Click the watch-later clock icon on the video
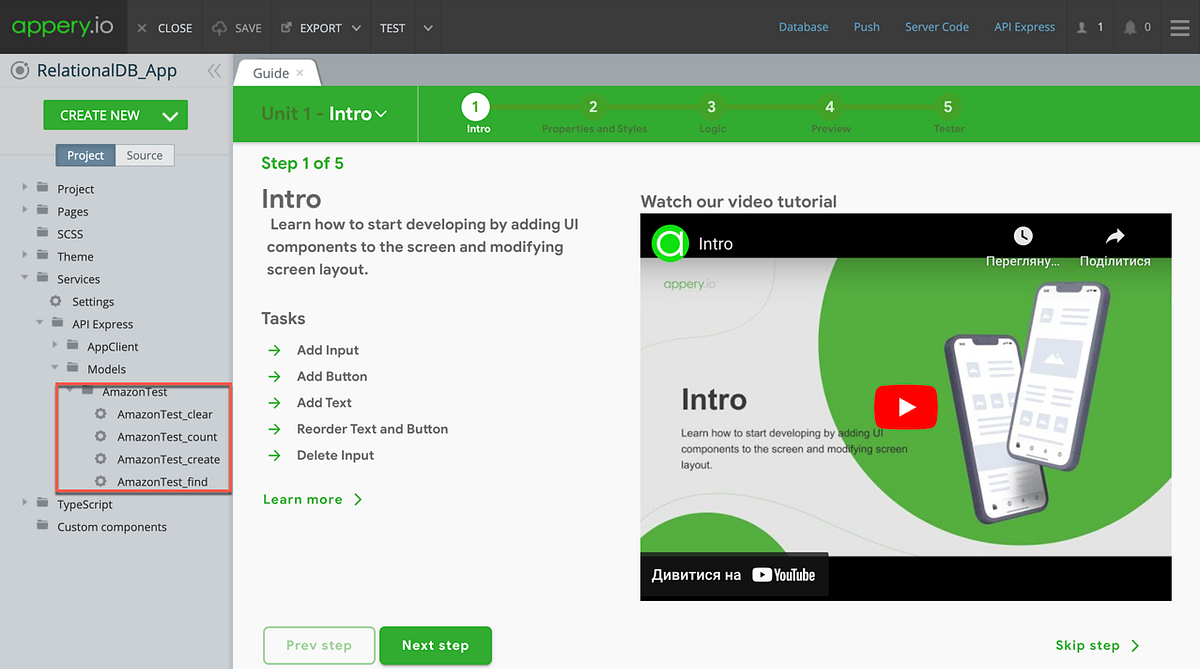 [1022, 236]
